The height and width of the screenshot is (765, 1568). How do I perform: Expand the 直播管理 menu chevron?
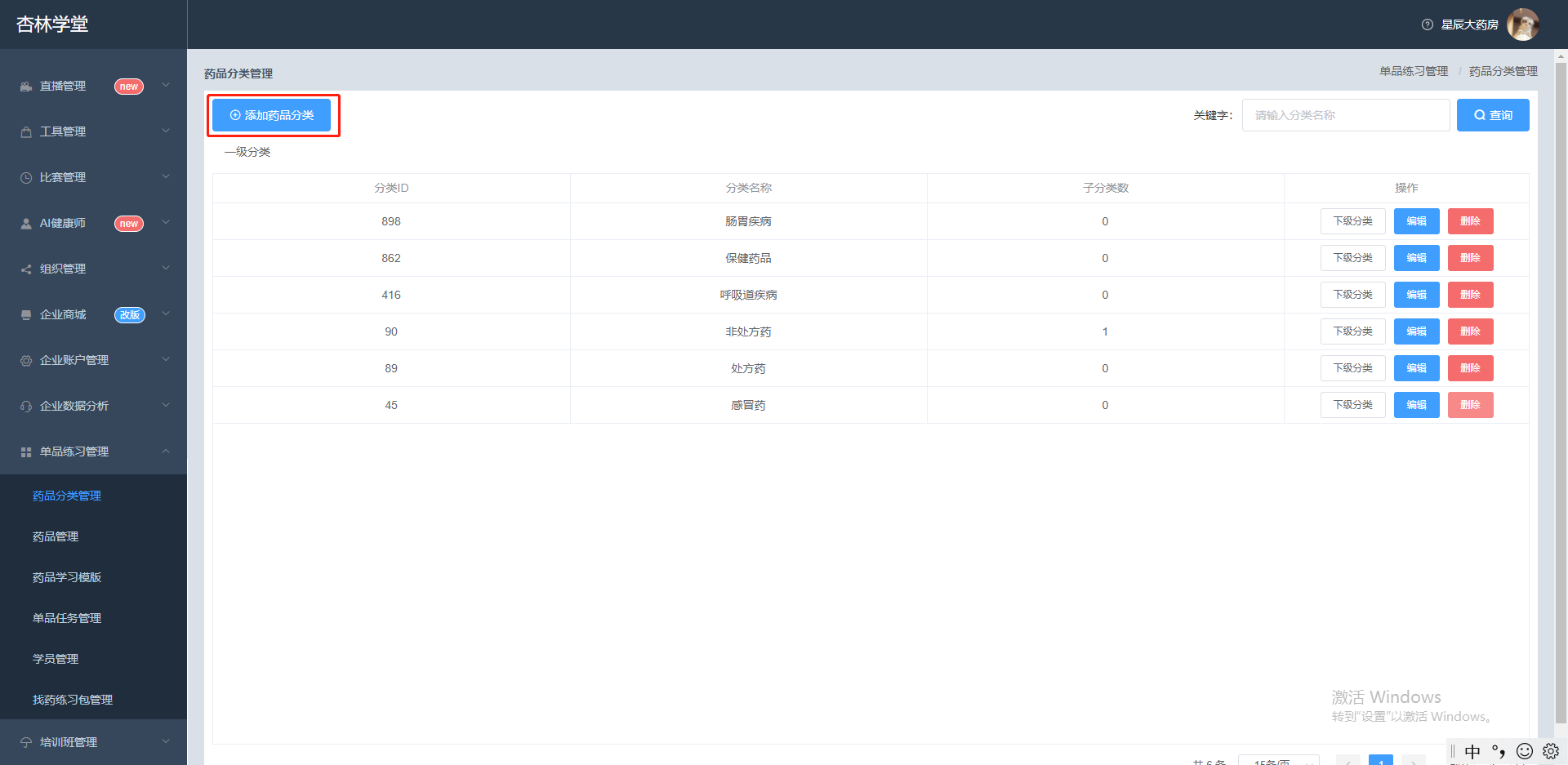[x=166, y=85]
